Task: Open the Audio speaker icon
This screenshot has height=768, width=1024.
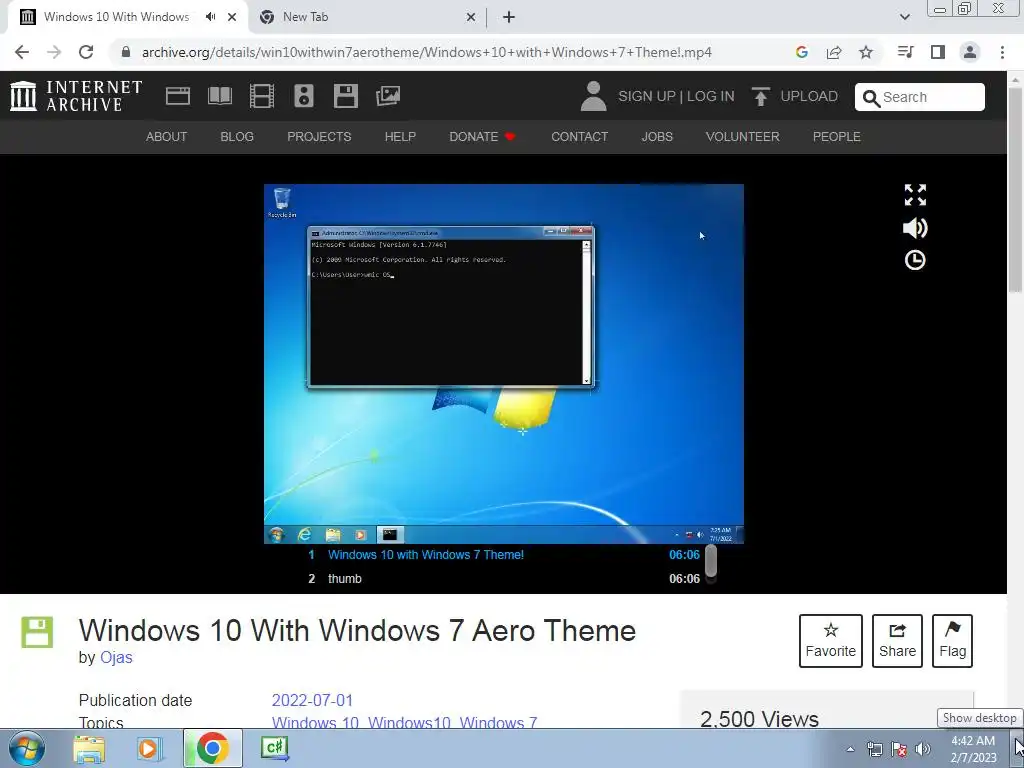Action: click(x=304, y=96)
